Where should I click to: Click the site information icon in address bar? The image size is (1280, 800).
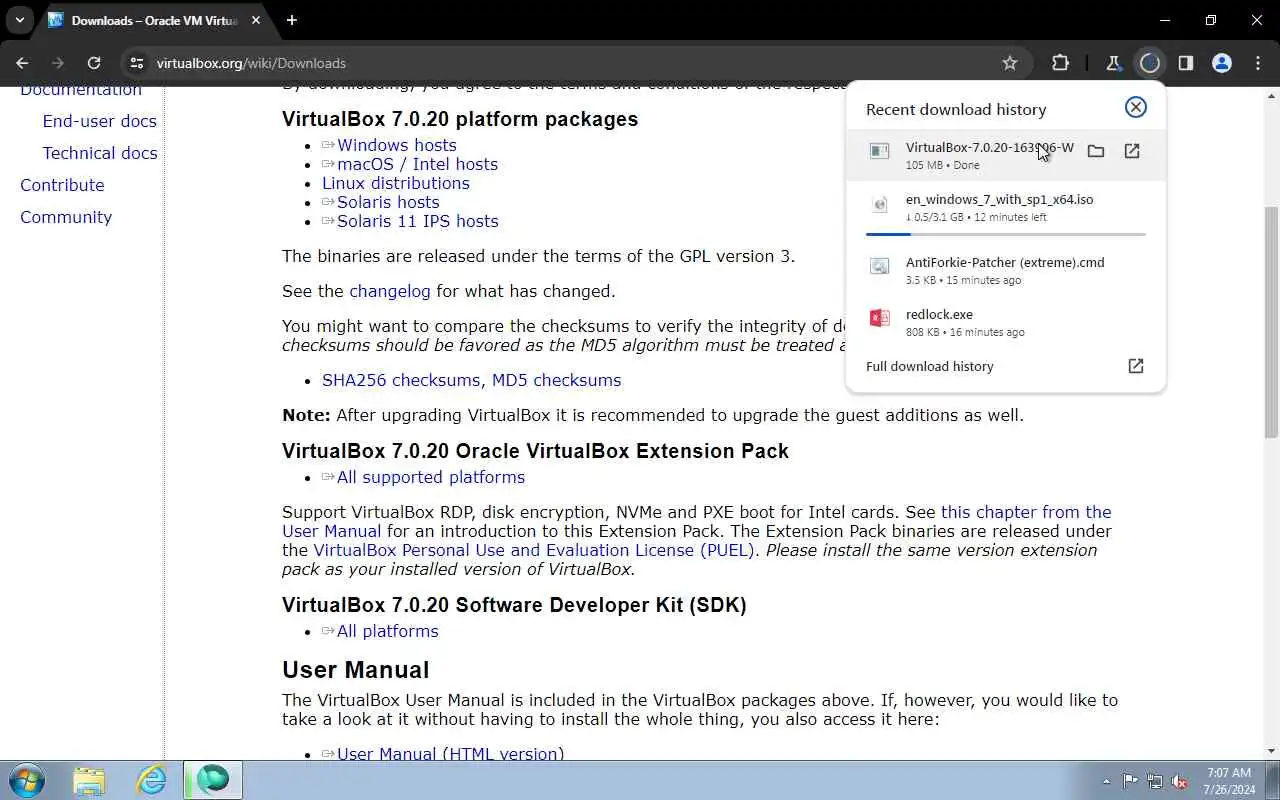click(137, 63)
